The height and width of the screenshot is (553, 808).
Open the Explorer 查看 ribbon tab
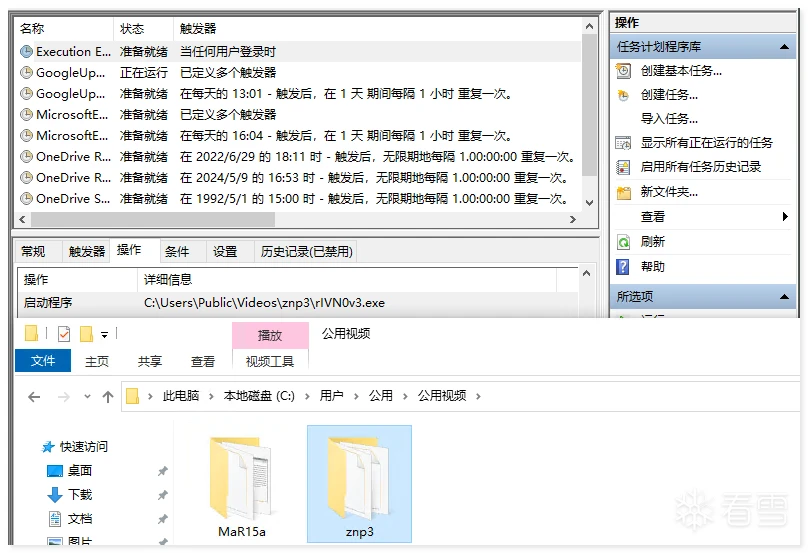coord(203,361)
